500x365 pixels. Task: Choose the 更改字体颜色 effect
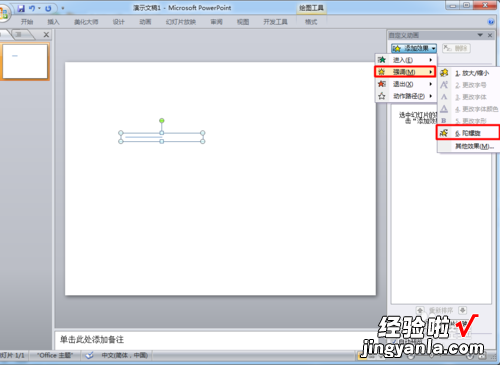point(469,109)
